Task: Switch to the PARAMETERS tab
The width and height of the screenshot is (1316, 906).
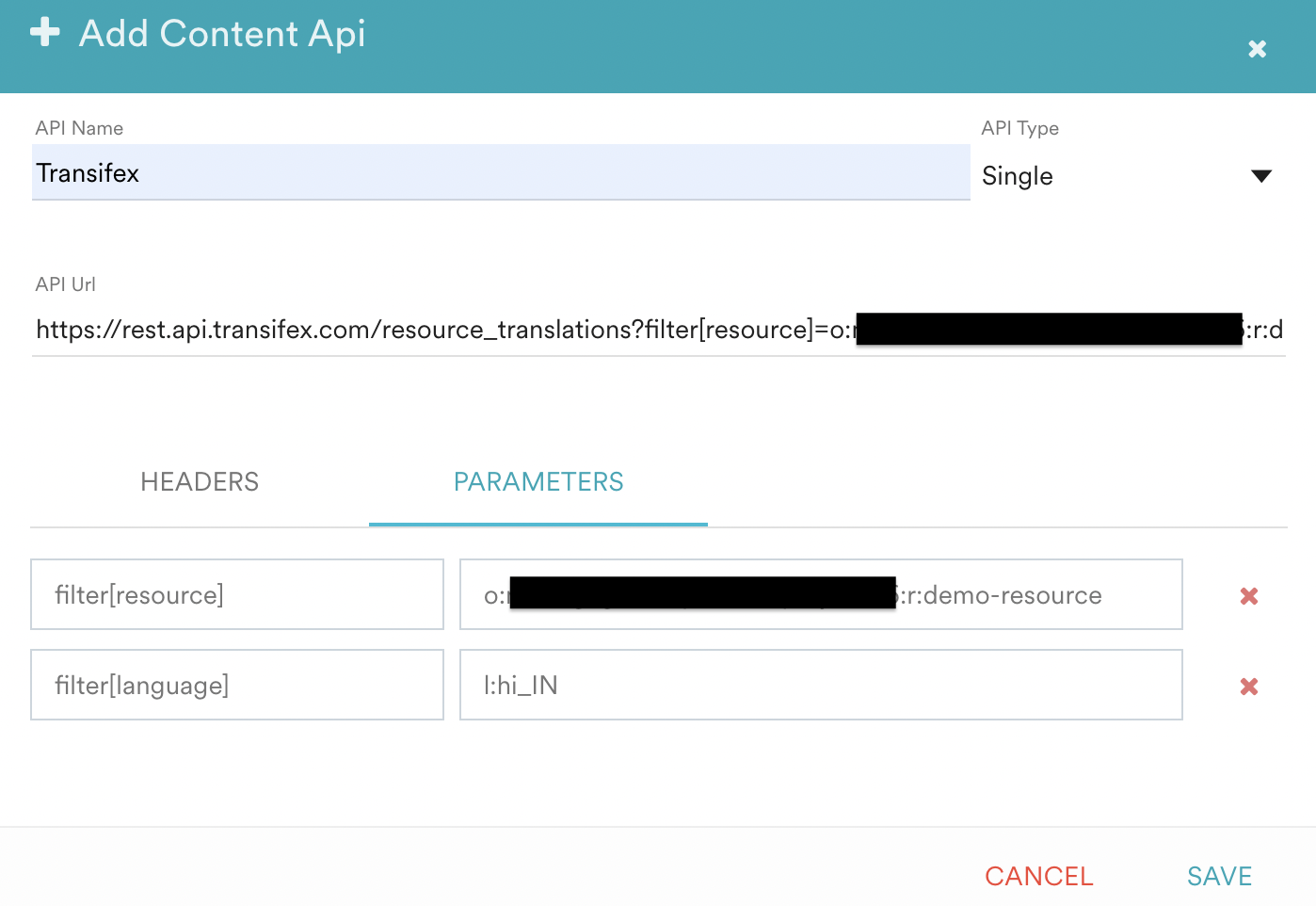Action: point(538,482)
